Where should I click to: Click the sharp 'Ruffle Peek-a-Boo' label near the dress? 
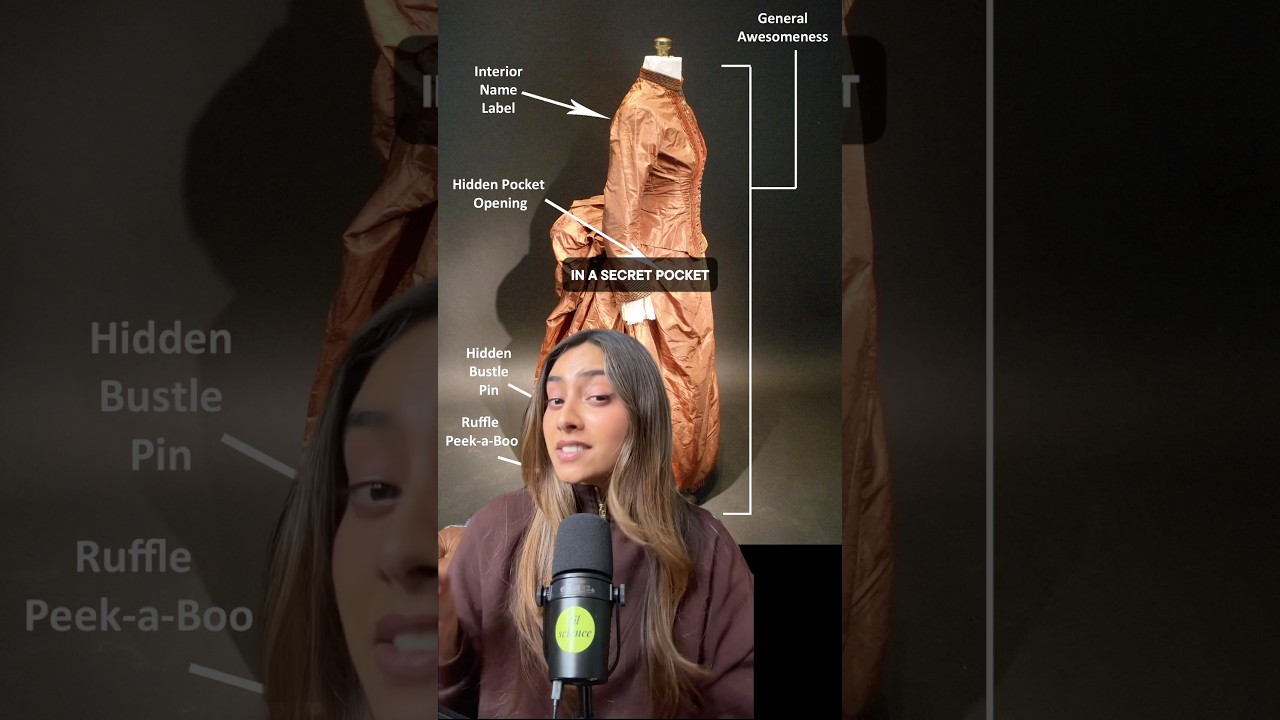tap(482, 432)
